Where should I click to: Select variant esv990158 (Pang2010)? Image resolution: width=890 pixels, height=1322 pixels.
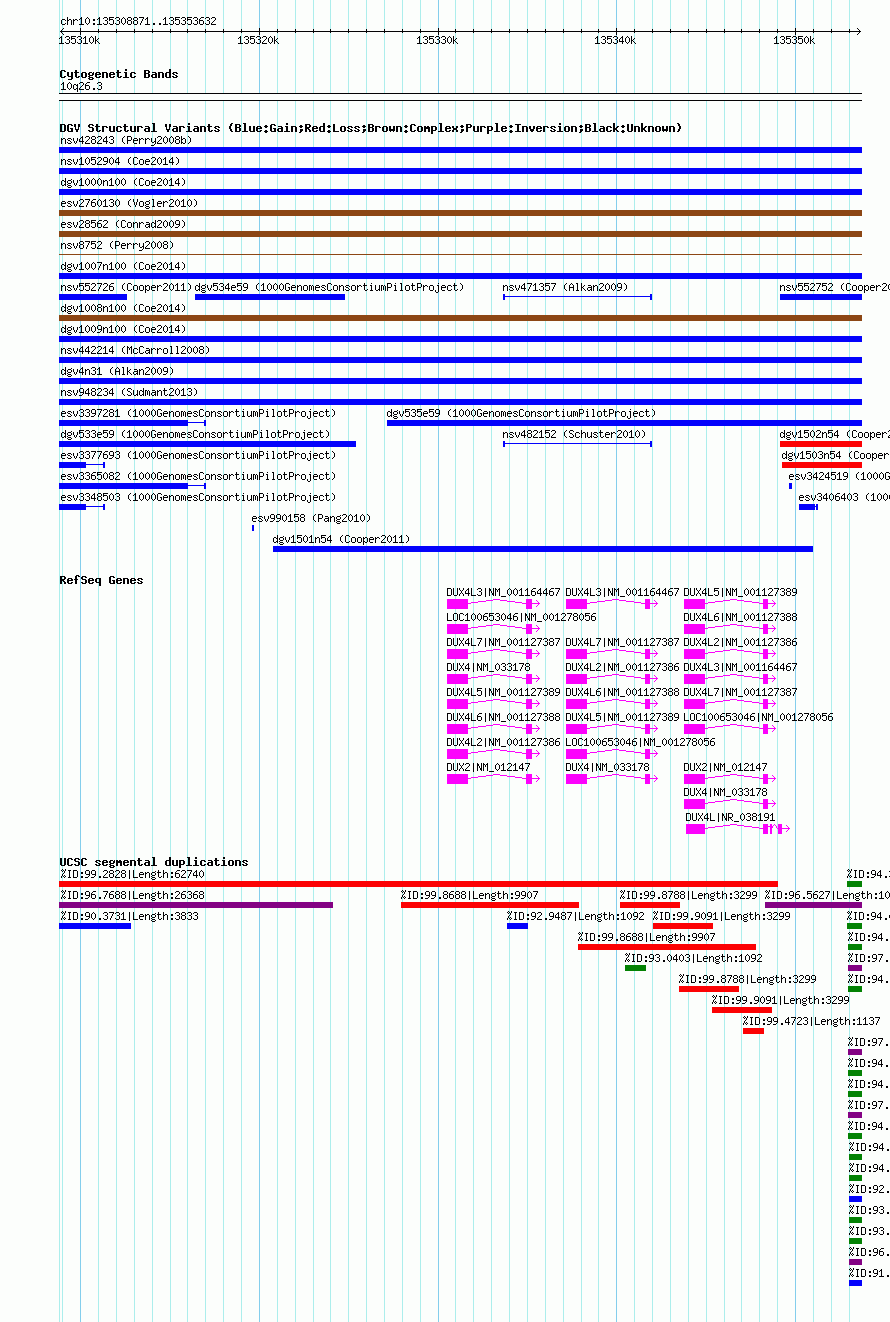coord(311,518)
